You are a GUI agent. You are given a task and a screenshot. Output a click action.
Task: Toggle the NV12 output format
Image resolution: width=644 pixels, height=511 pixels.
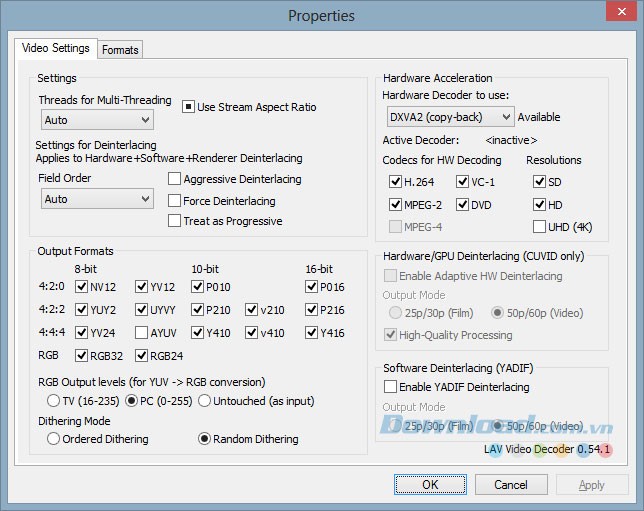click(82, 288)
